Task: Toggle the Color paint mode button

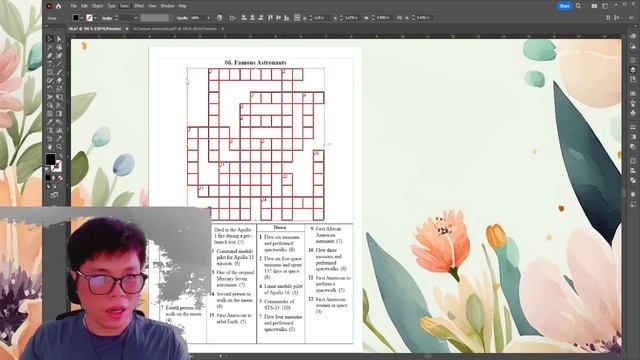Action: [48, 178]
